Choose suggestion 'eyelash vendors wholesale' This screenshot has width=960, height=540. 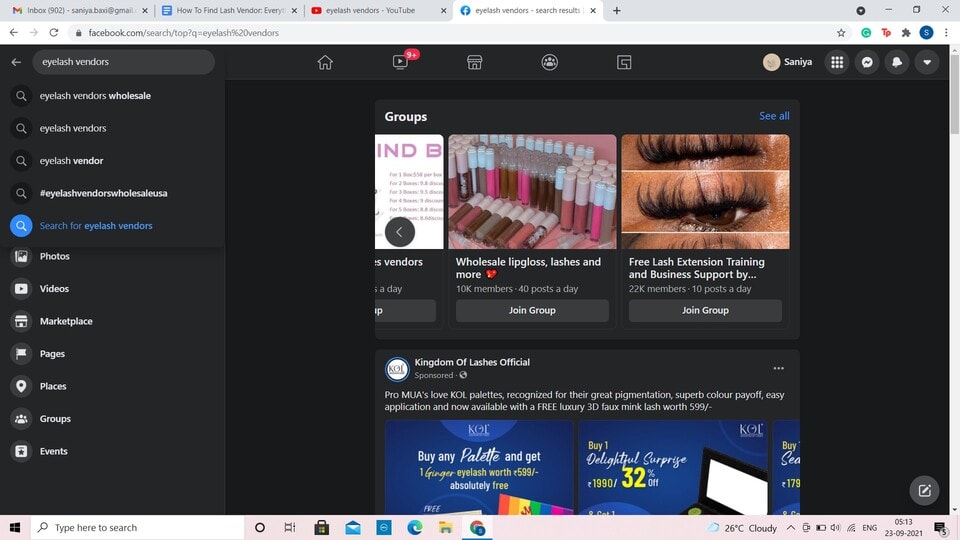(113, 96)
